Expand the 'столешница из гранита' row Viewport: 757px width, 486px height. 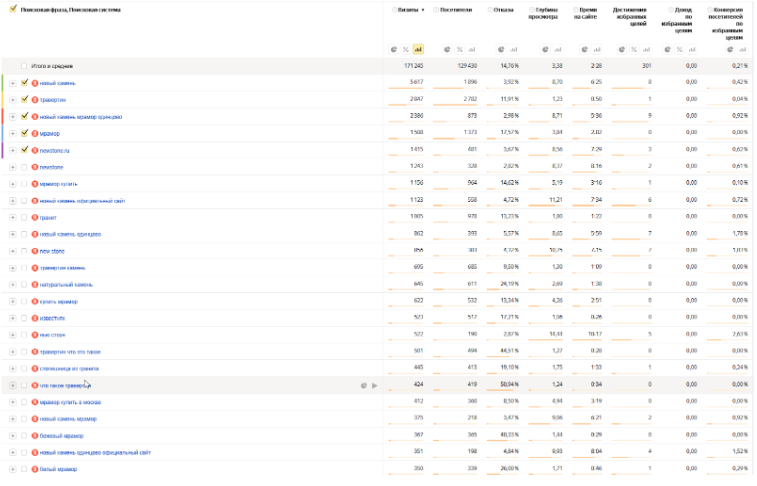pos(13,369)
